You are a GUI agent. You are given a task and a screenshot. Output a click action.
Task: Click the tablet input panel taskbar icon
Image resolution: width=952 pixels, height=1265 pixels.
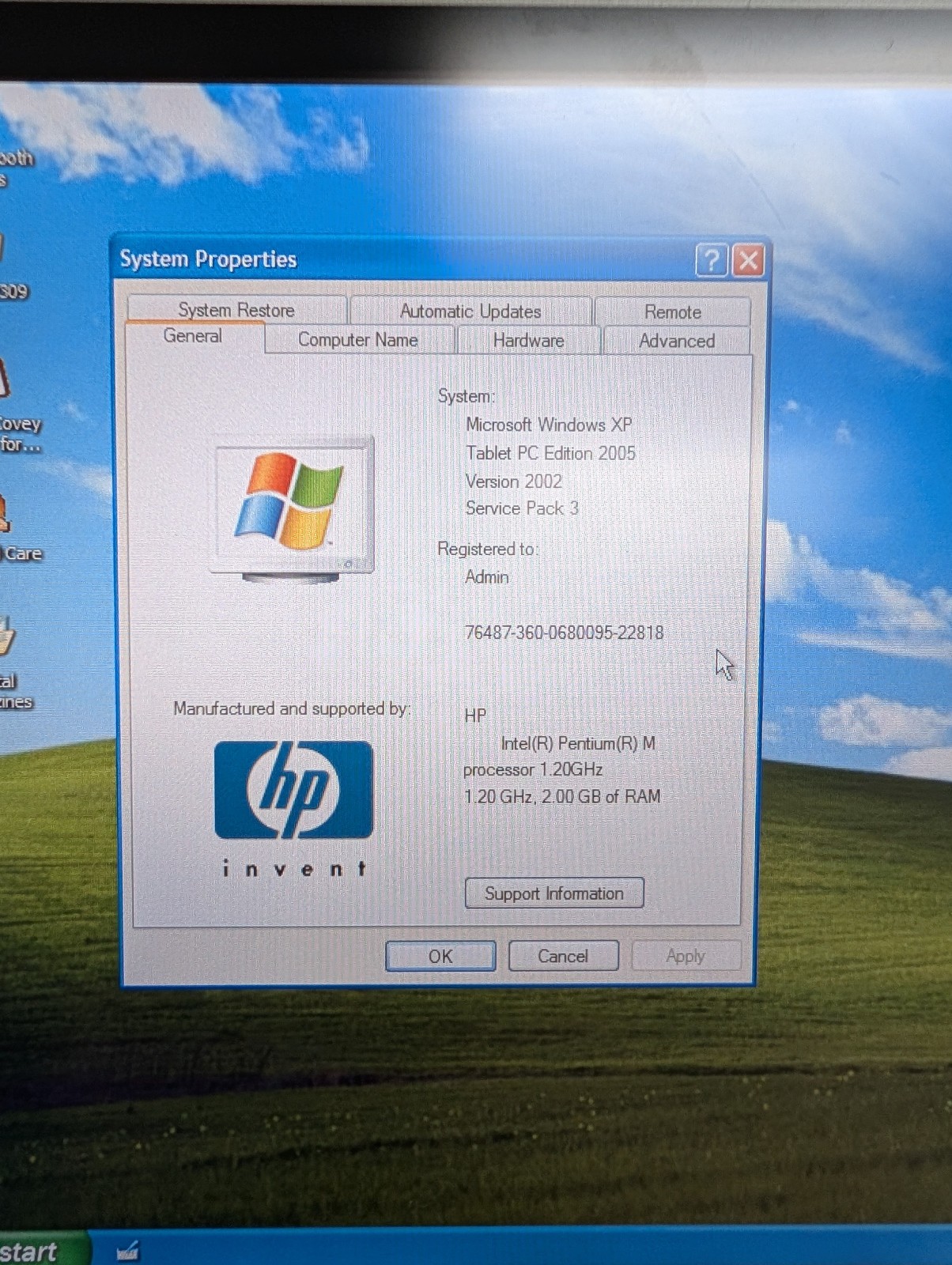pyautogui.click(x=127, y=1251)
